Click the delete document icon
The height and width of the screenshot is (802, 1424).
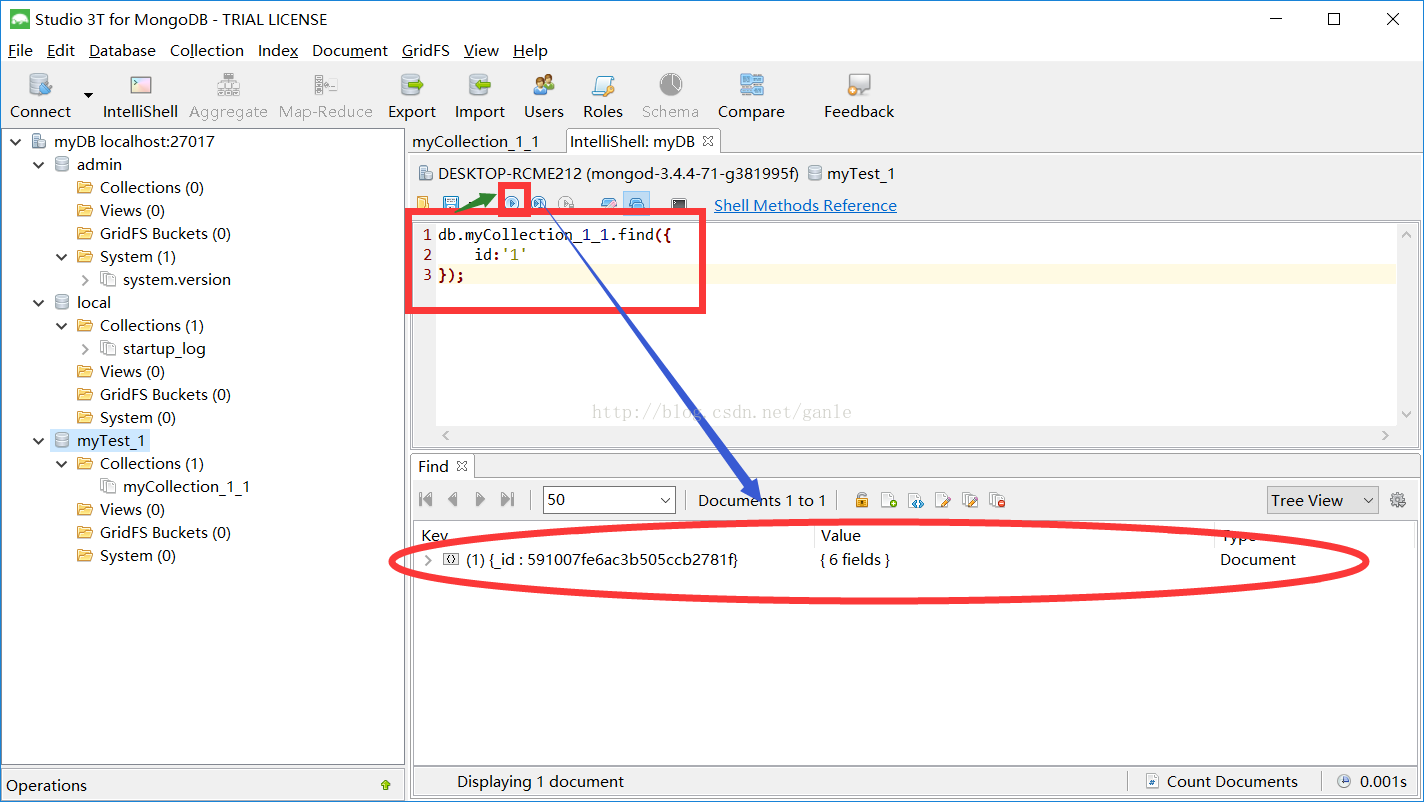coord(996,500)
